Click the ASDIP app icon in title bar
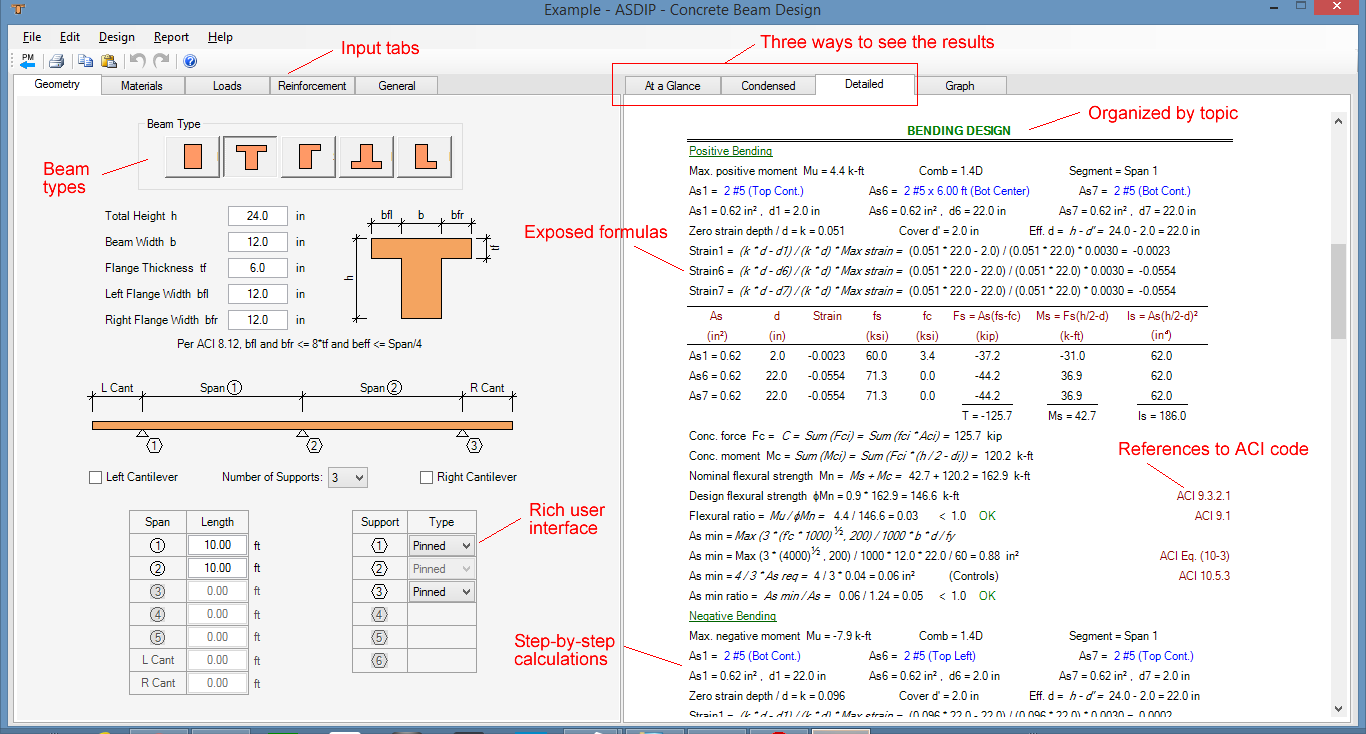Image resolution: width=1366 pixels, height=734 pixels. (x=17, y=10)
